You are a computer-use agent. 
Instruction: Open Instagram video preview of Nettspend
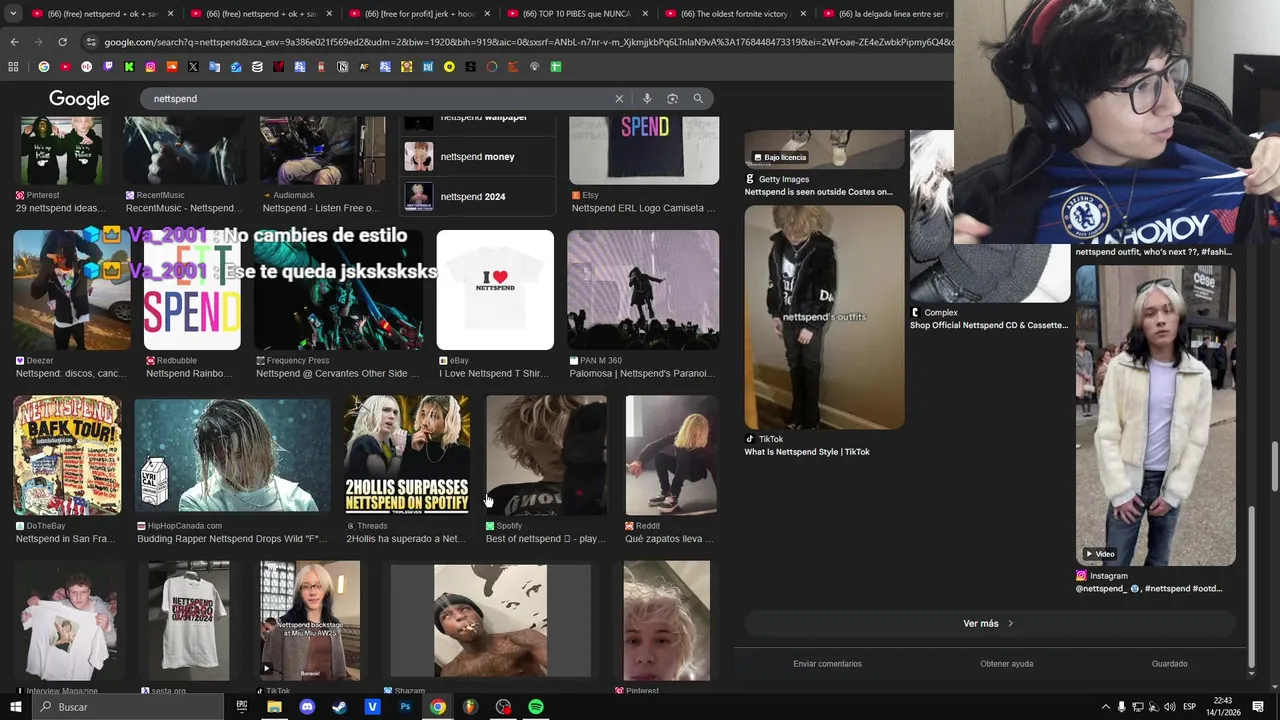coord(1156,415)
